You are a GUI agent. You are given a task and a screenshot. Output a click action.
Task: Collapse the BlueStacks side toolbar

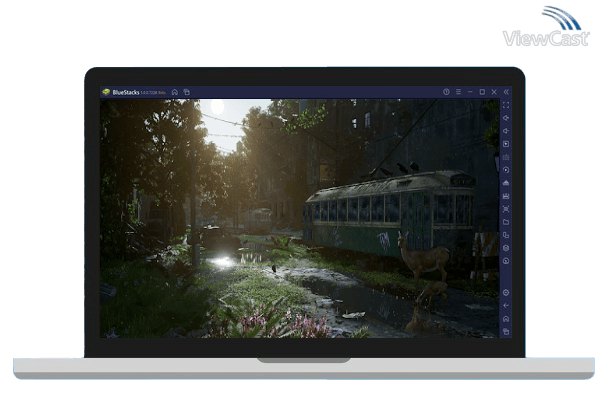[x=506, y=92]
